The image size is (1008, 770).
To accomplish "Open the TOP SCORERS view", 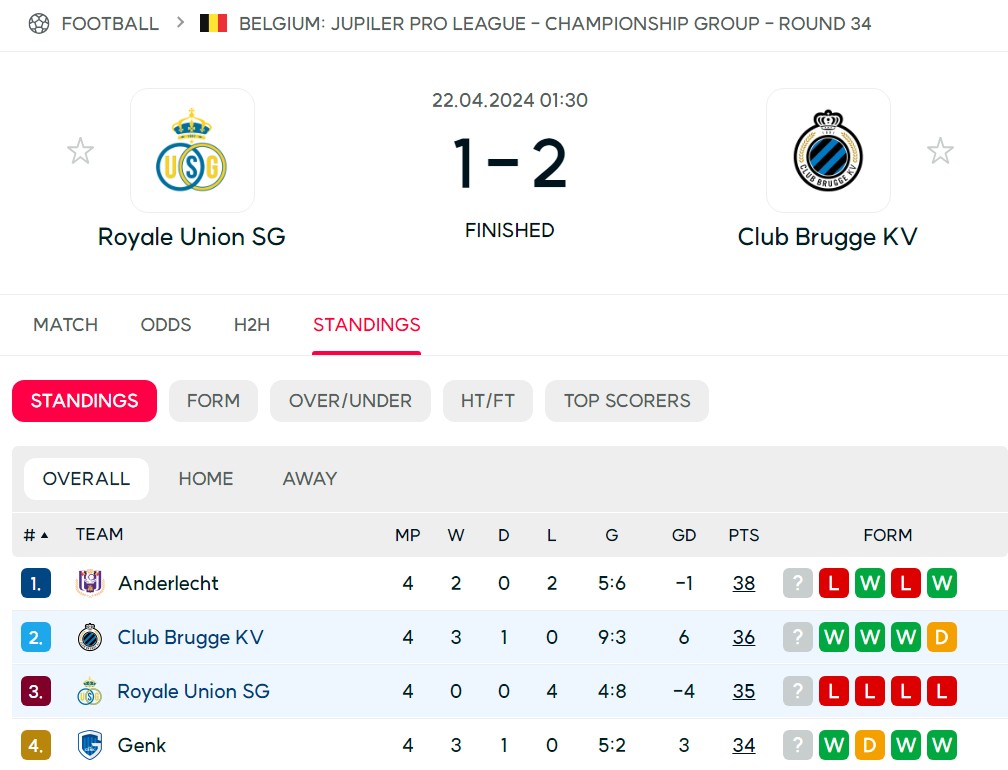I will (627, 401).
